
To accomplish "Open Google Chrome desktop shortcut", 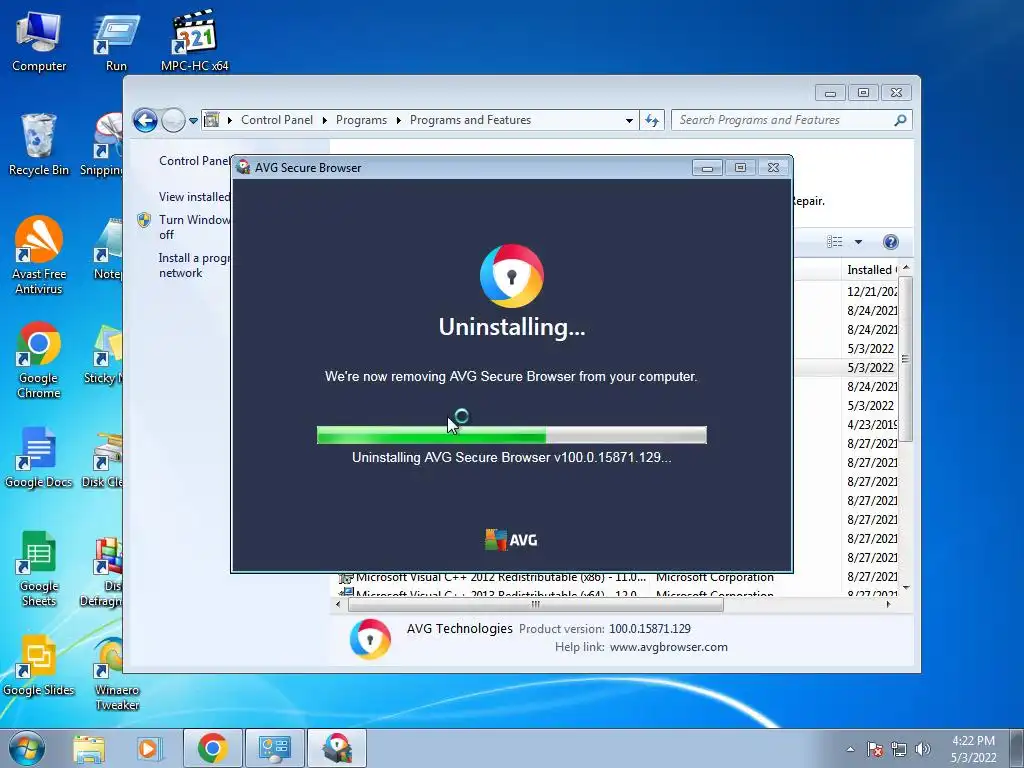I will (x=39, y=359).
